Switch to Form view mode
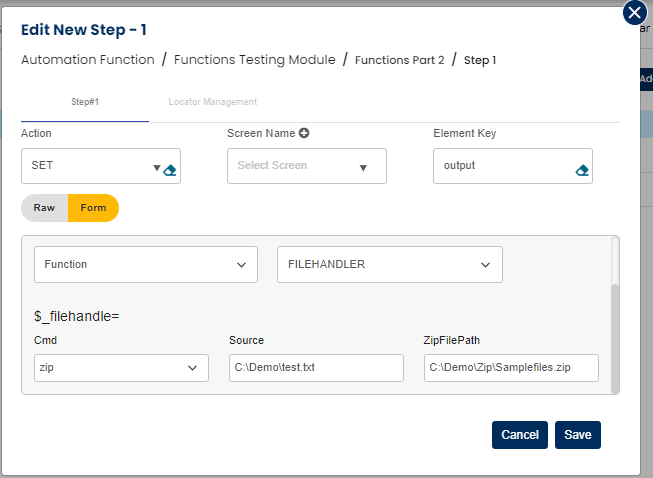Screen dimensions: 653x478 93,208
